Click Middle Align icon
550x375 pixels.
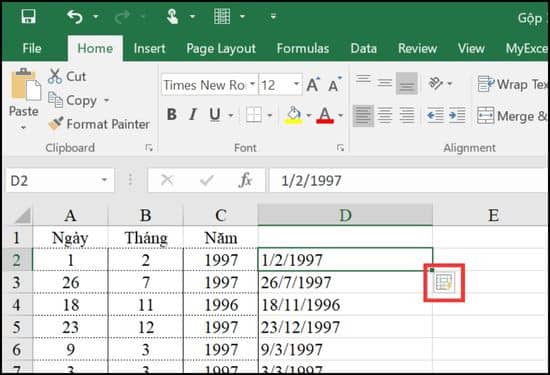[x=385, y=83]
